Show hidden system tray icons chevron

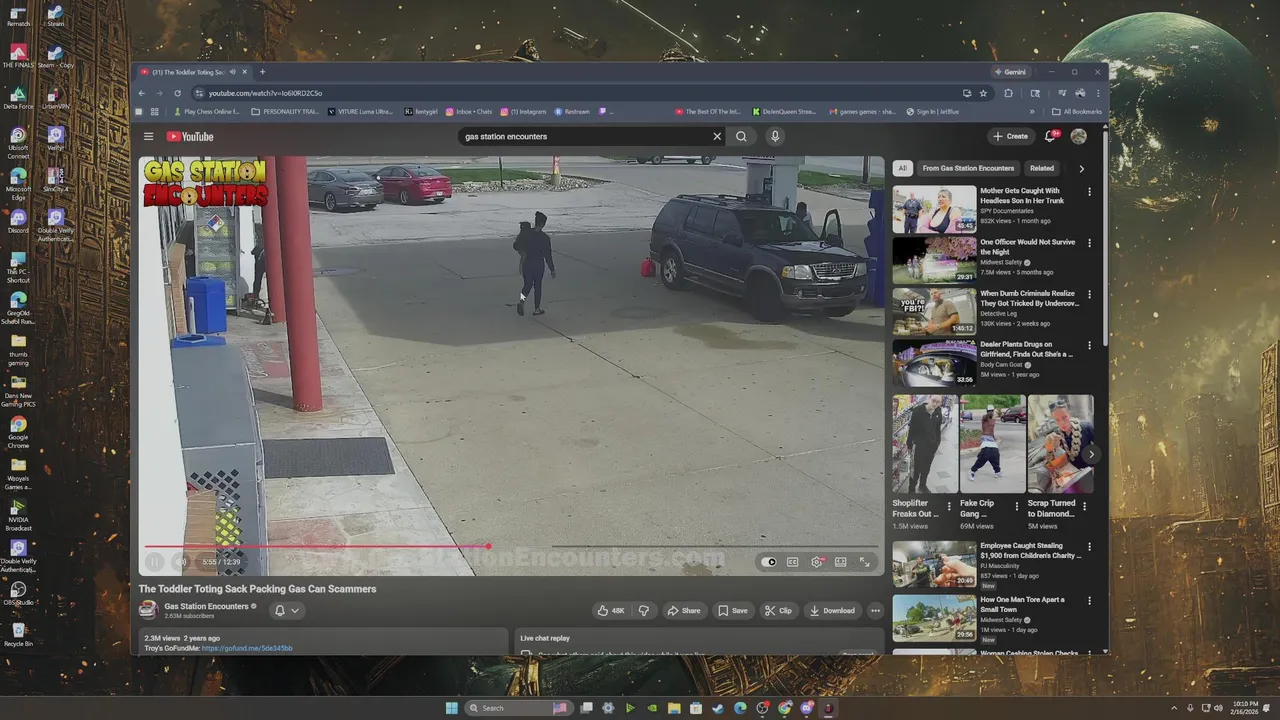1176,708
